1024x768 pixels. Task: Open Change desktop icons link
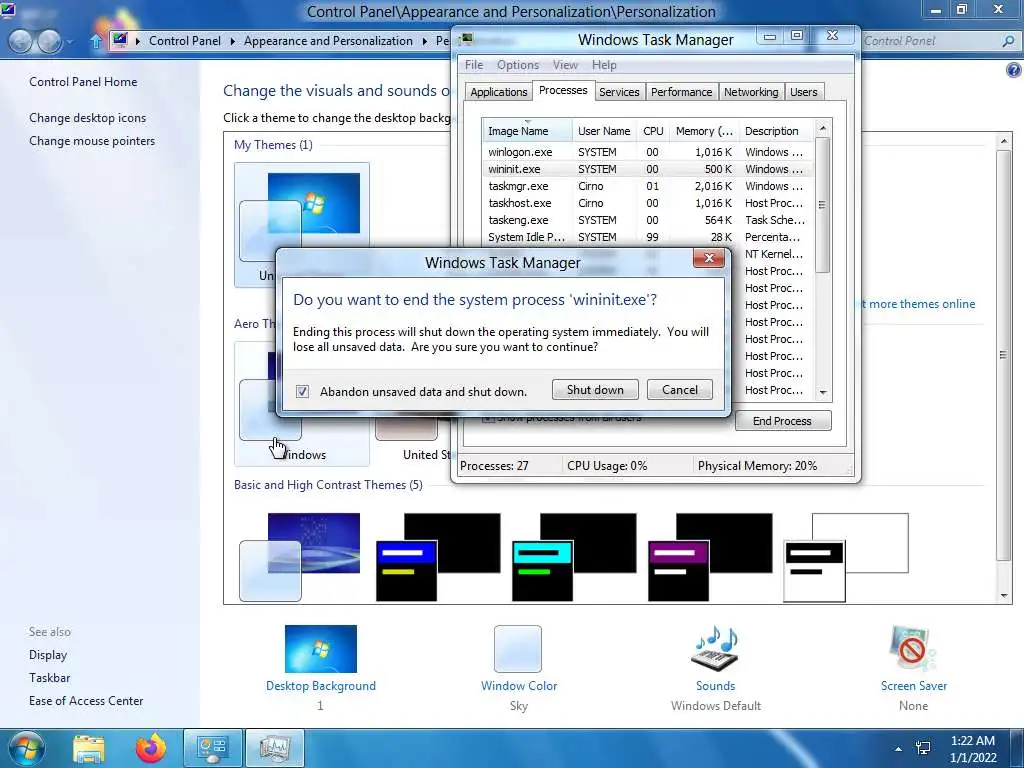point(88,118)
